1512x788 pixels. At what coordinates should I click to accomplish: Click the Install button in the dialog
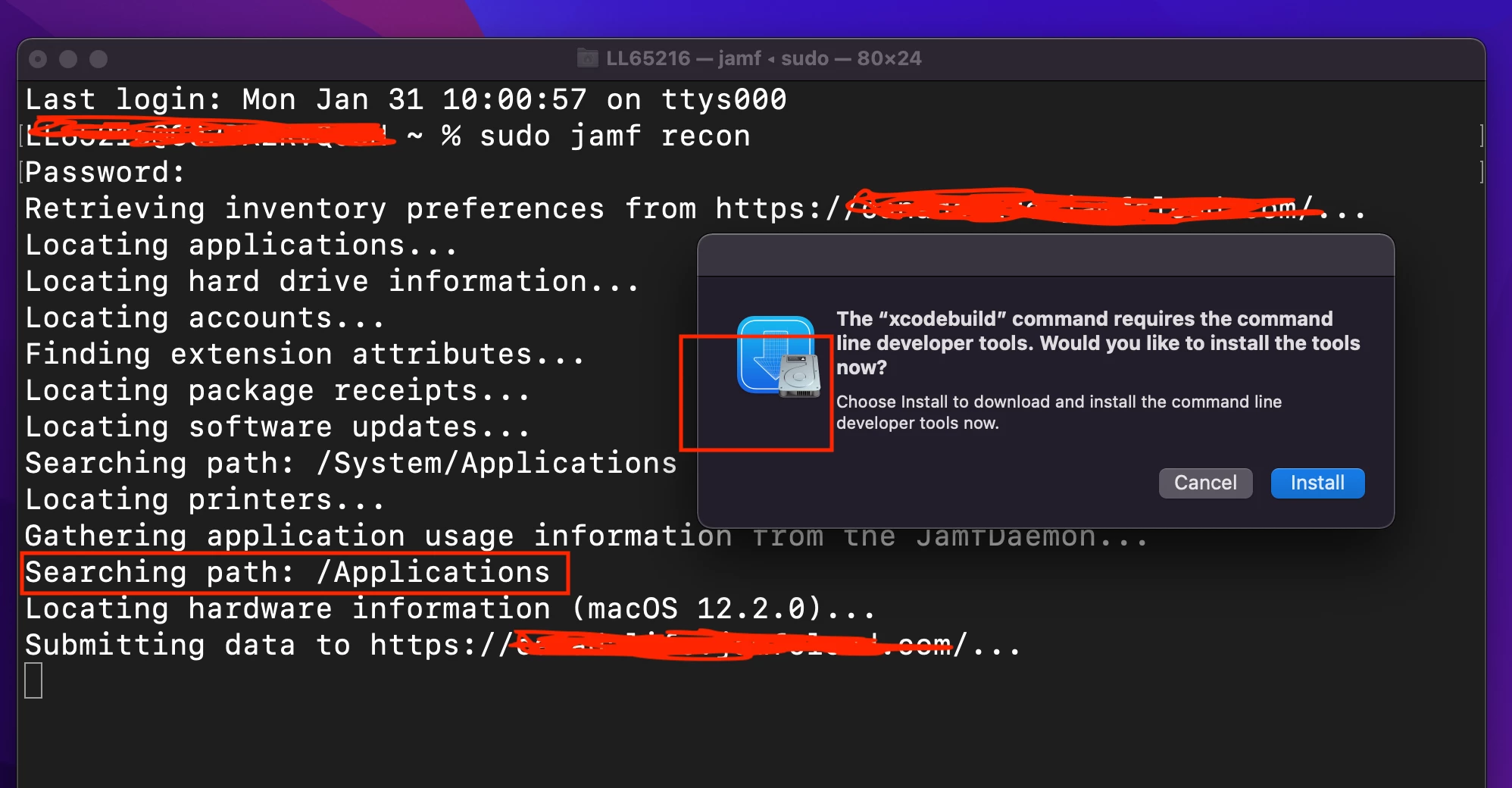pos(1317,483)
